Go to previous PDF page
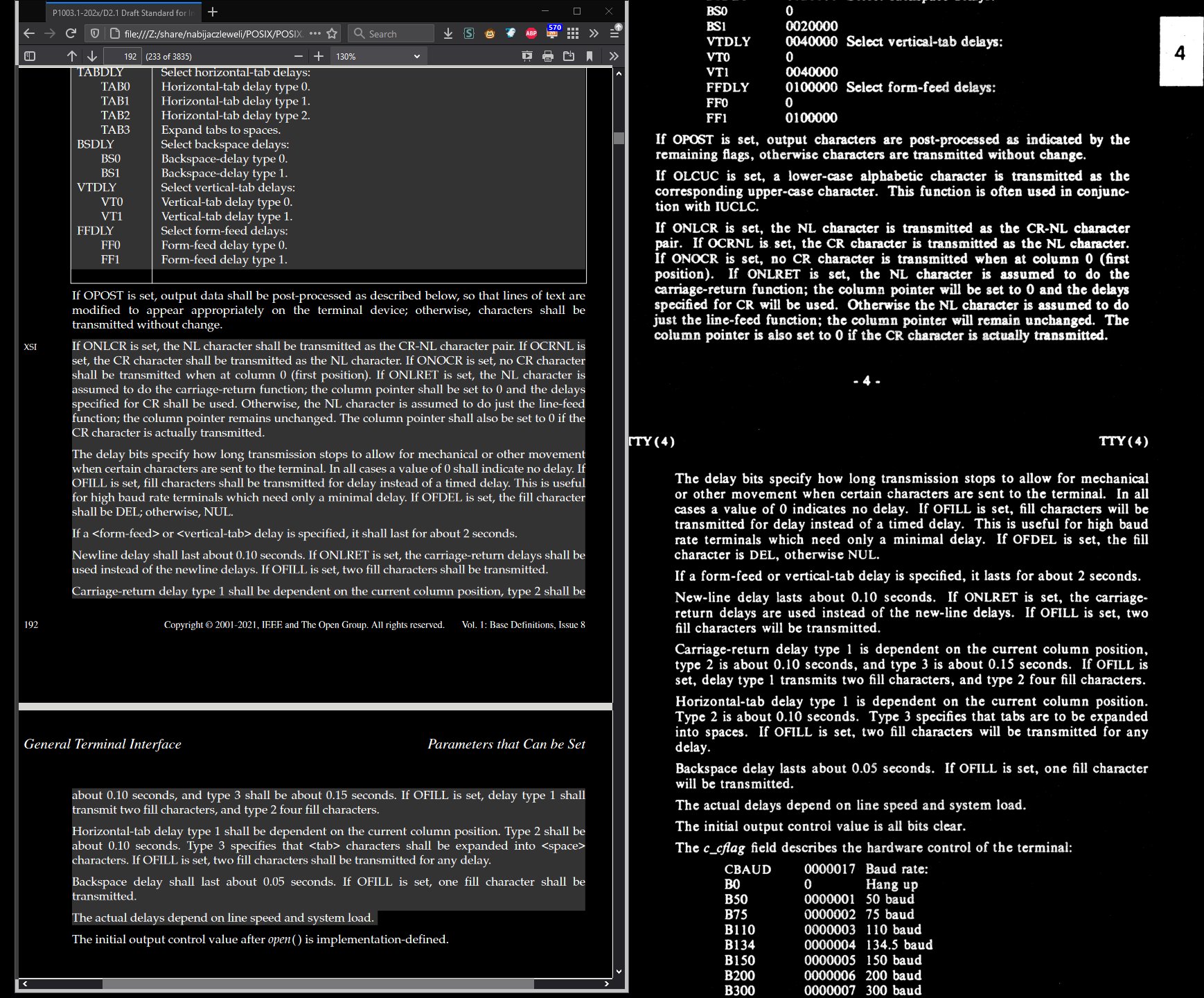Viewport: 1204px width, 998px height. [72, 56]
